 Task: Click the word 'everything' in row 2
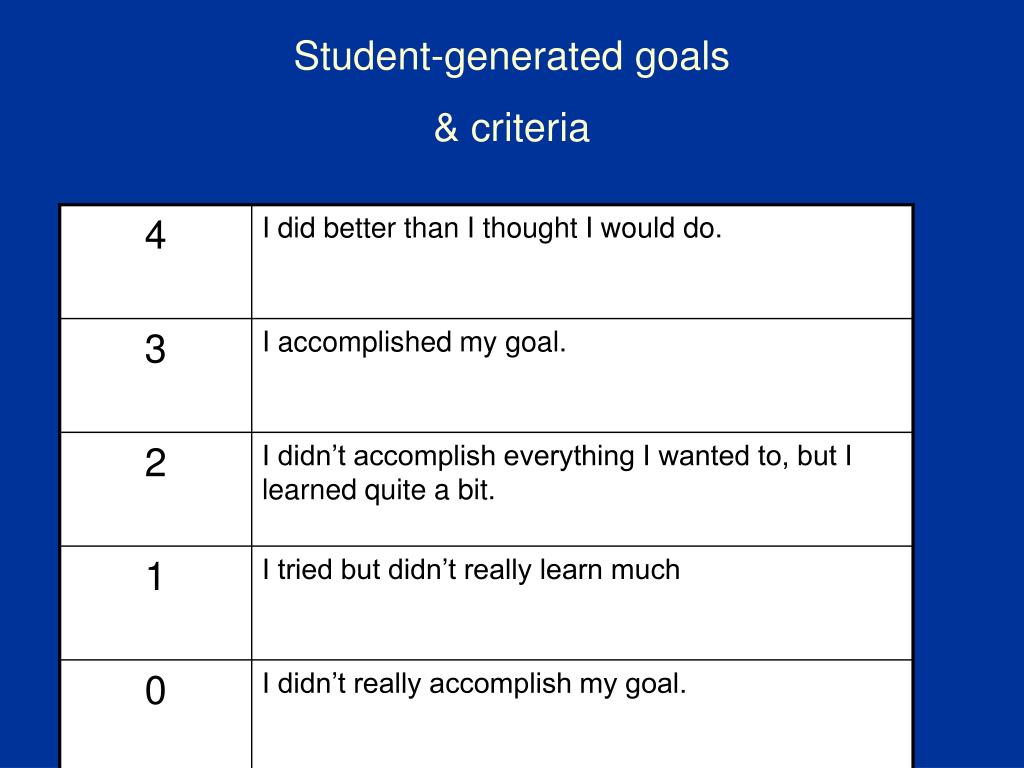569,456
